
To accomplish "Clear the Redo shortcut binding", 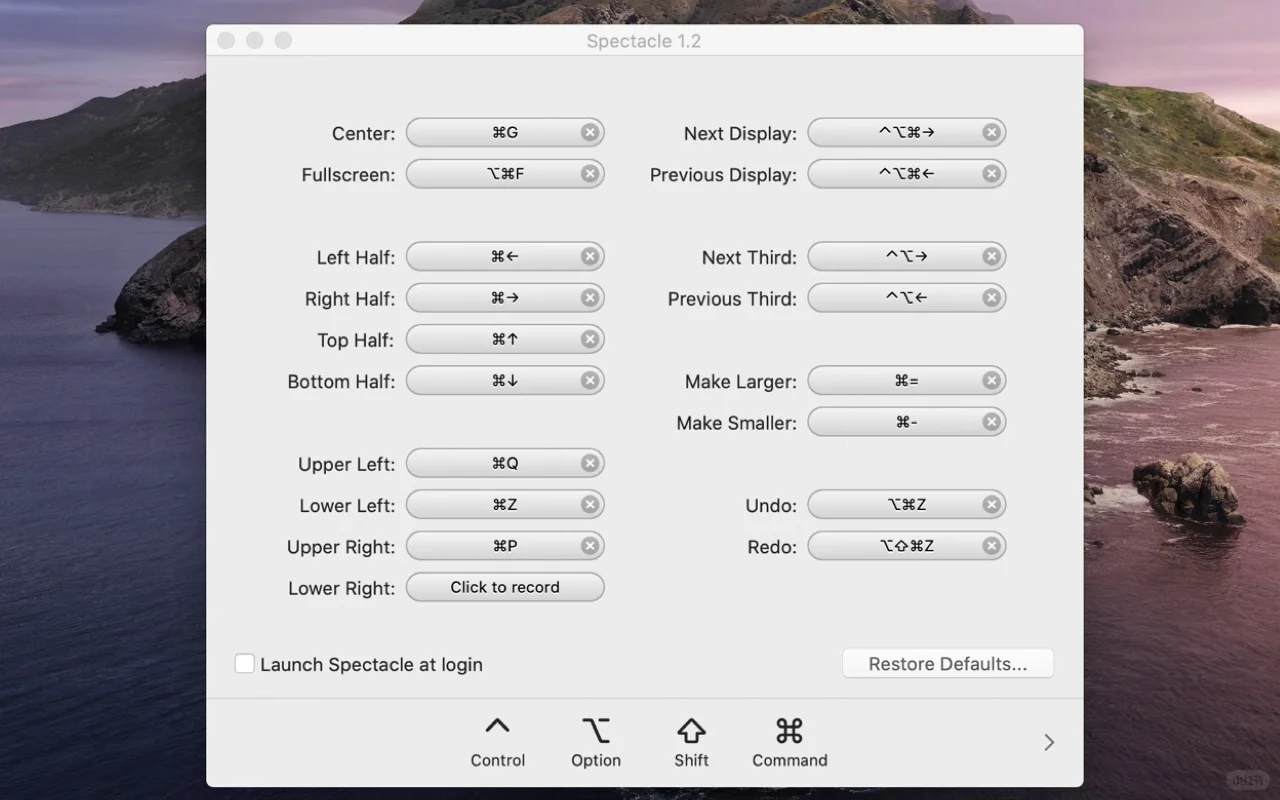I will point(991,545).
